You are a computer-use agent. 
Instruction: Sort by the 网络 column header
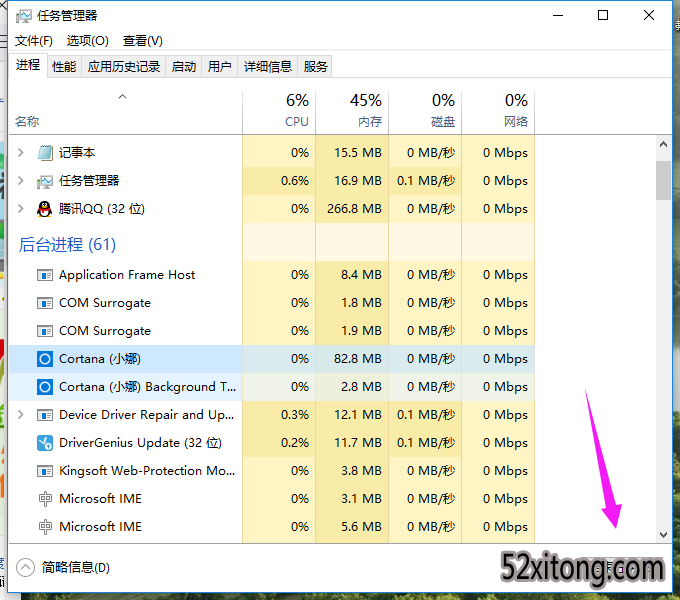tap(498, 112)
